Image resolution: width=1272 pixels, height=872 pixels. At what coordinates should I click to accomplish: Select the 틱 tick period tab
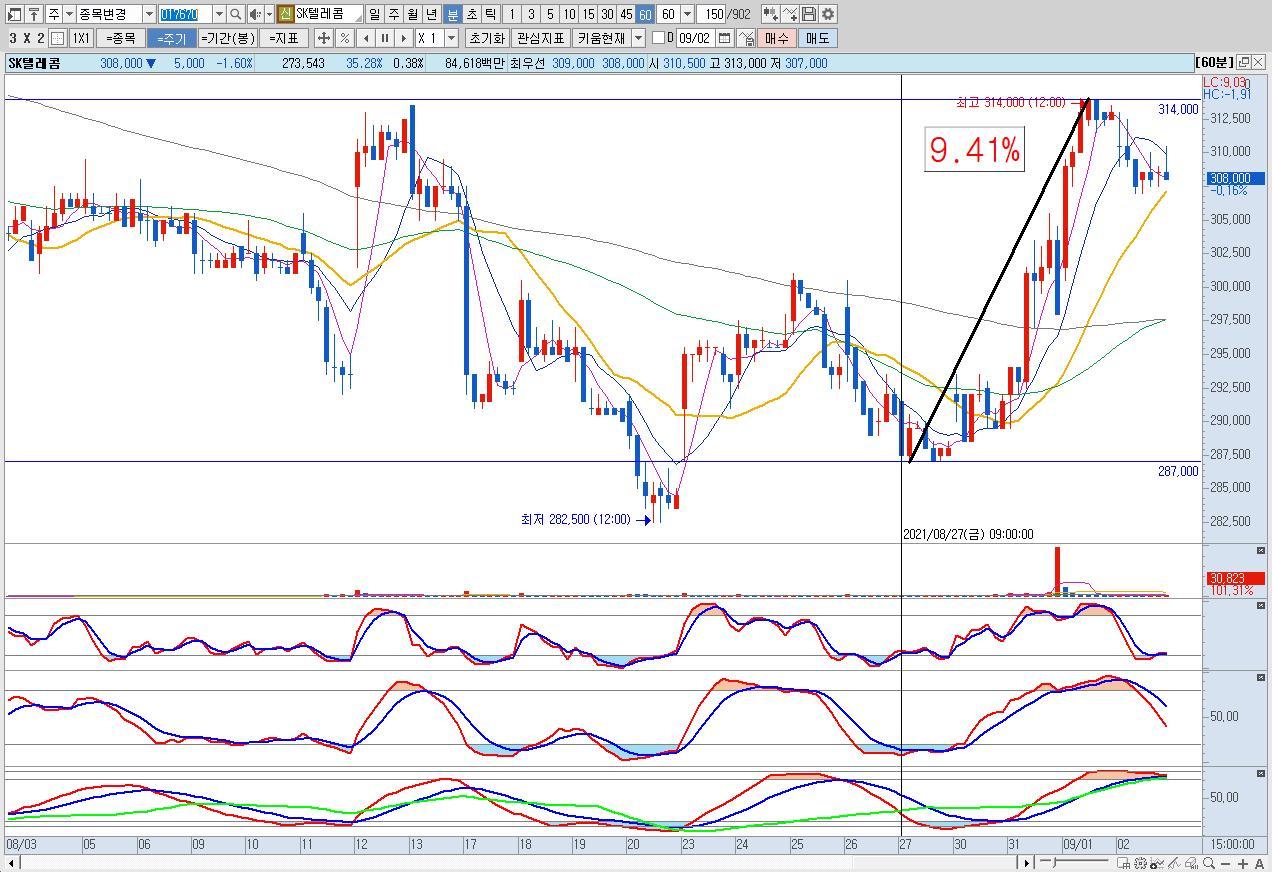[490, 14]
